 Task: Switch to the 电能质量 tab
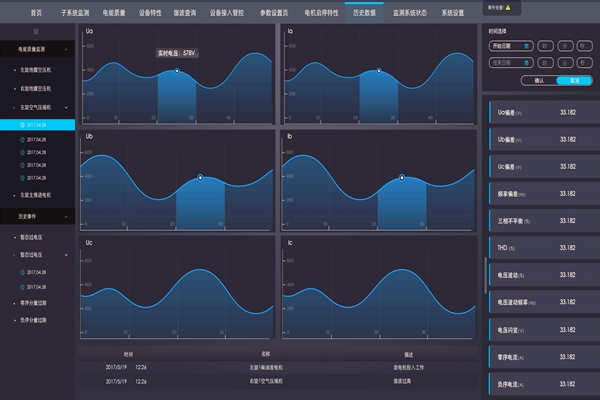[x=115, y=12]
